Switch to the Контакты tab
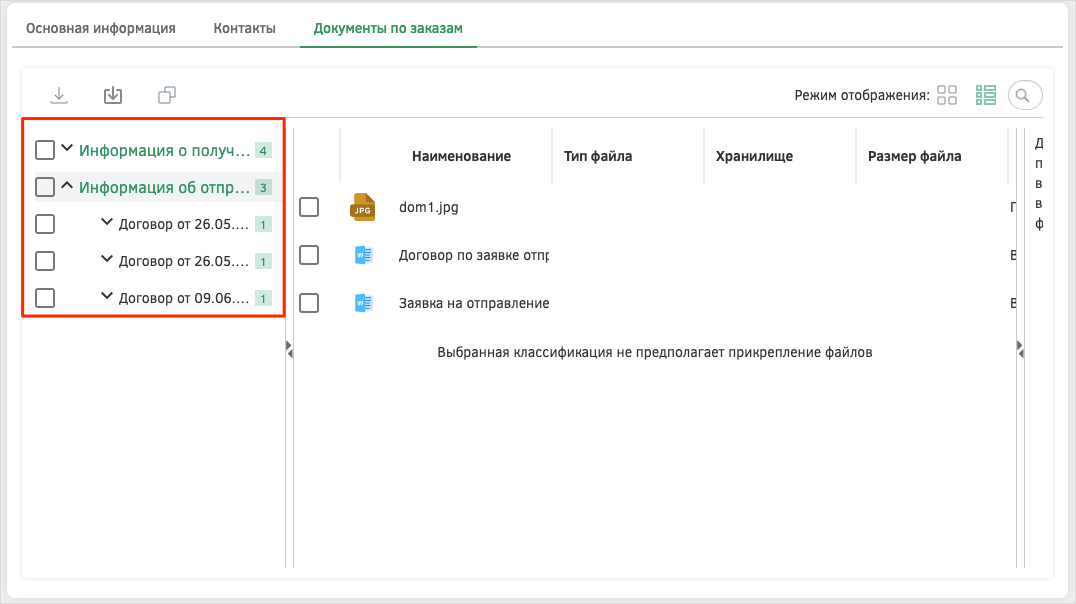Screen dimensions: 1076x604 (x=244, y=29)
